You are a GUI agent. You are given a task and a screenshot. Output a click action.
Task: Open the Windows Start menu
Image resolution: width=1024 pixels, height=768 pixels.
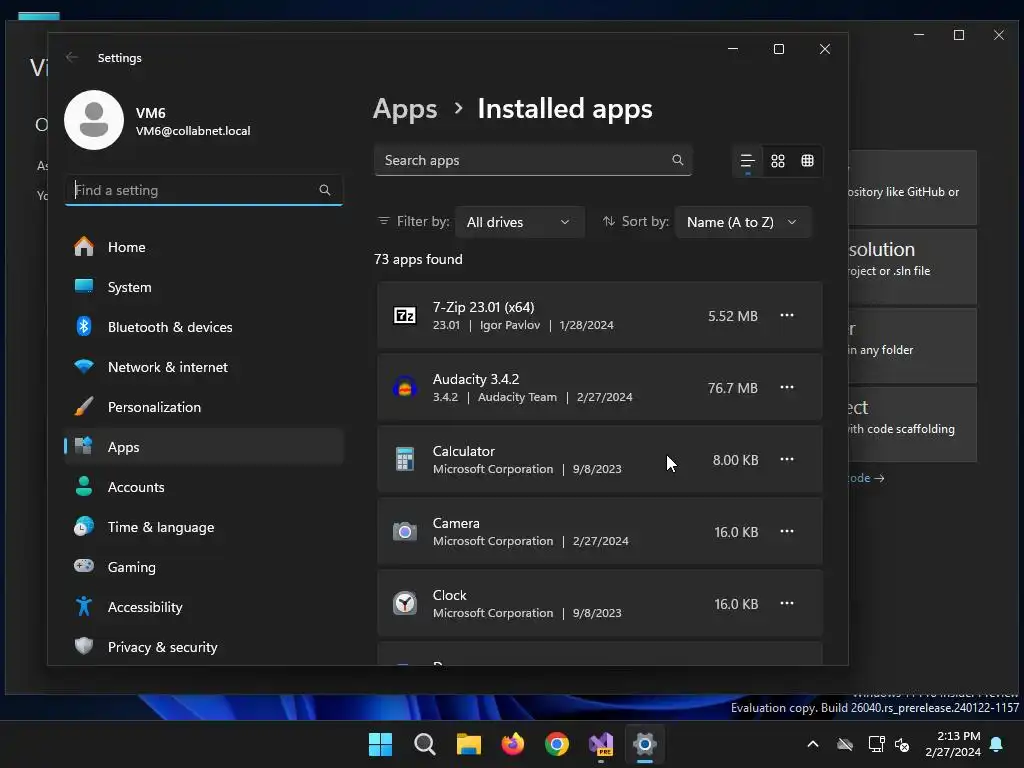[381, 744]
